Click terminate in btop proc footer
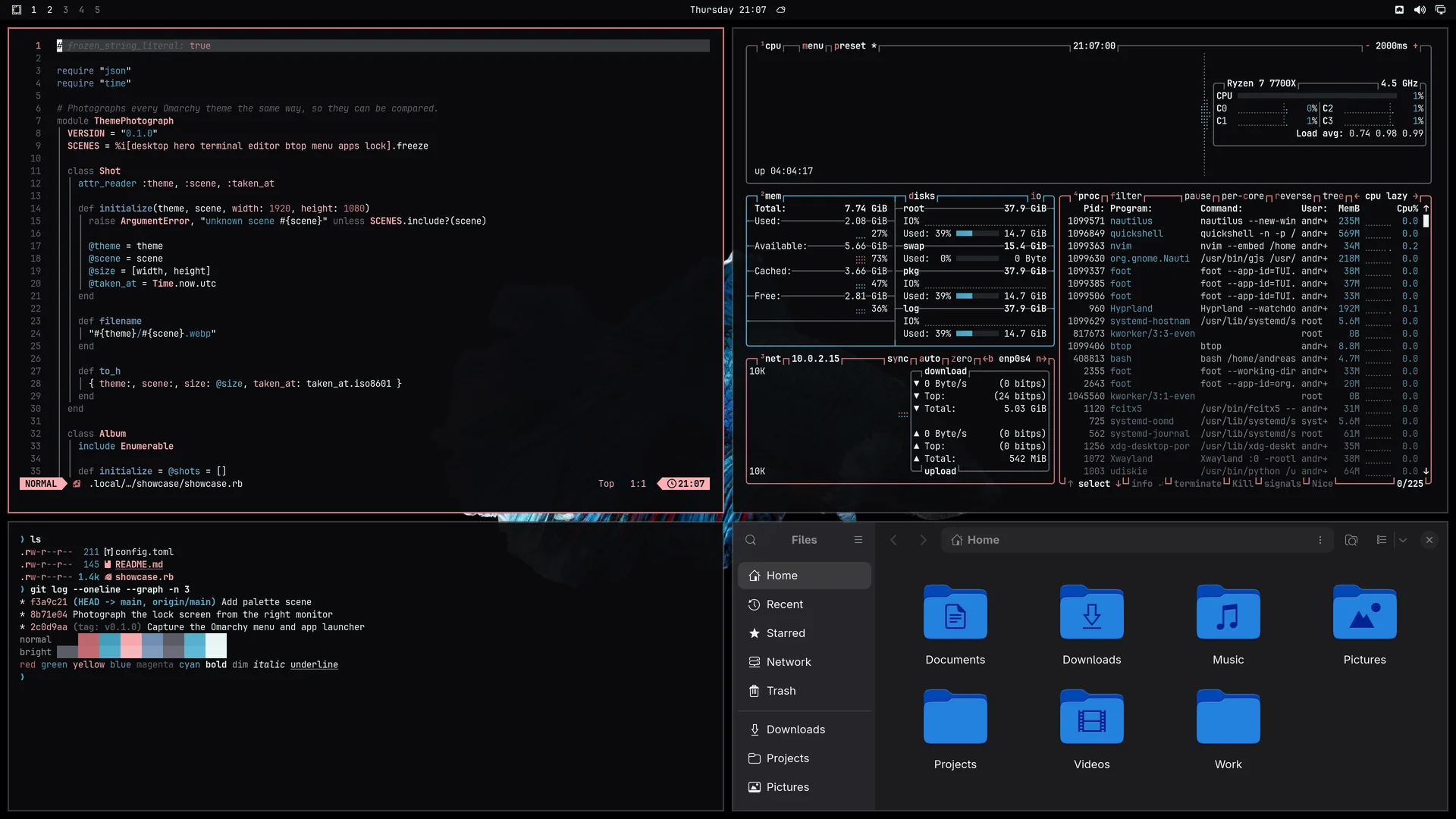The height and width of the screenshot is (819, 1456). (1197, 484)
